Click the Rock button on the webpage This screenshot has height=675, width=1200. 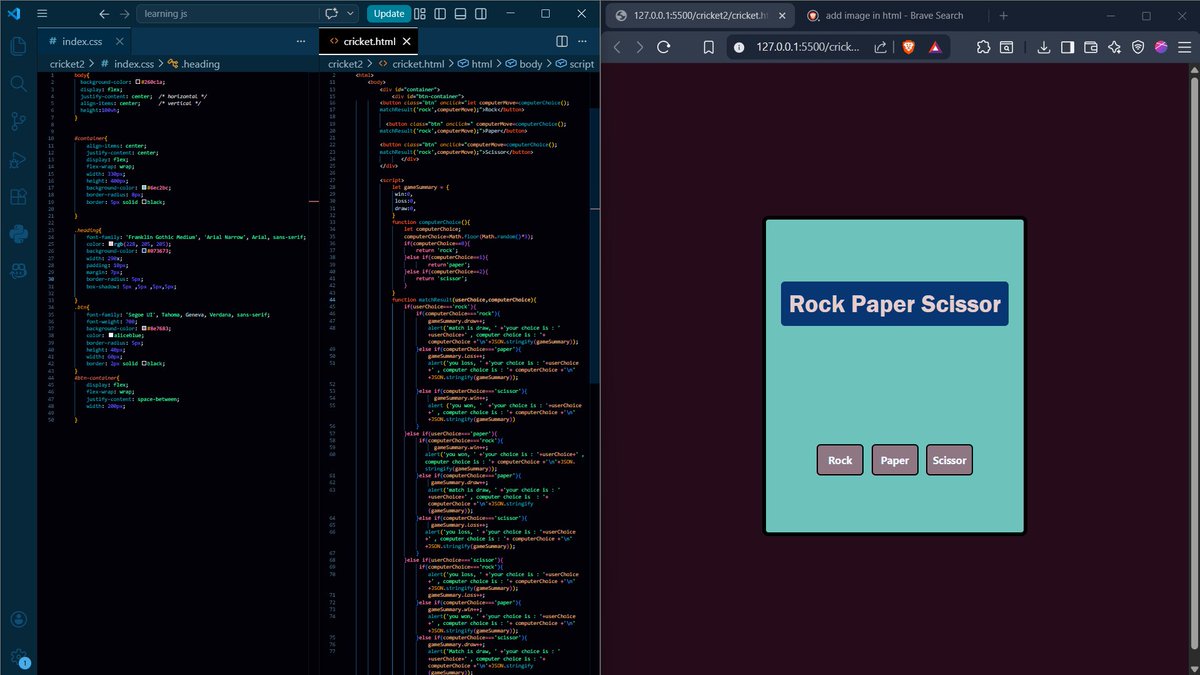[x=839, y=460]
